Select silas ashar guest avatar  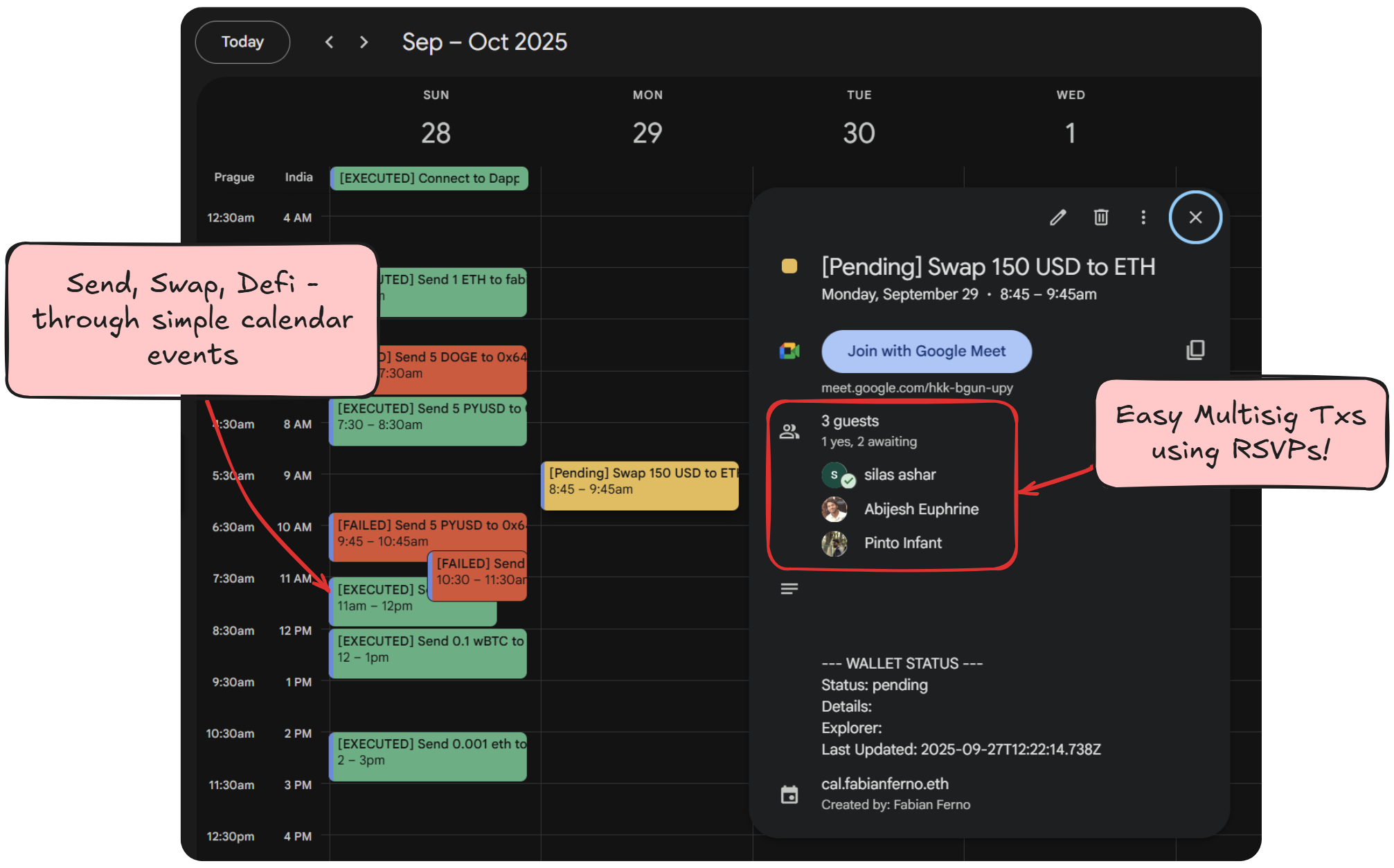pyautogui.click(x=835, y=475)
